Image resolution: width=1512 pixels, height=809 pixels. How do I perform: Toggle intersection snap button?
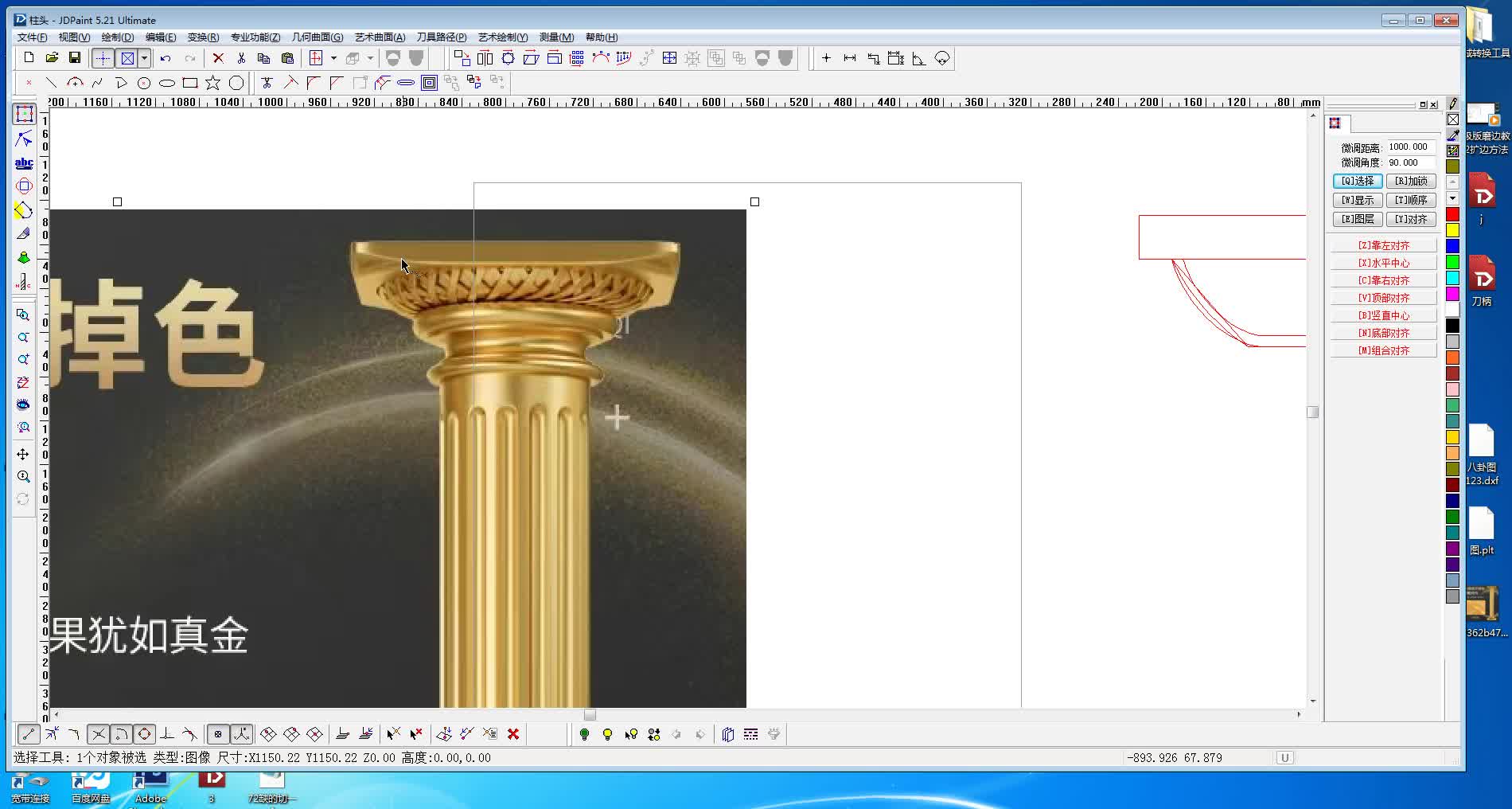[x=98, y=734]
